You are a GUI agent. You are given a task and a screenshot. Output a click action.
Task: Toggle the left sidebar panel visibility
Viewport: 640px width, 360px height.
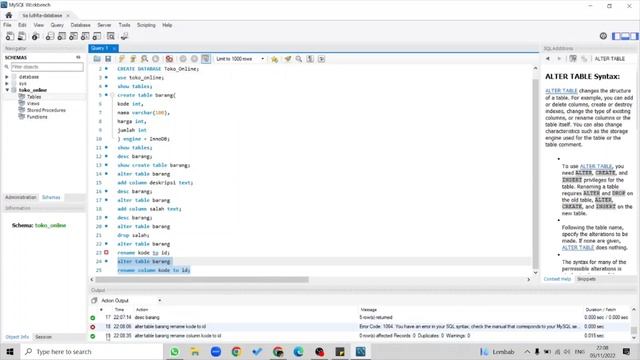616,36
